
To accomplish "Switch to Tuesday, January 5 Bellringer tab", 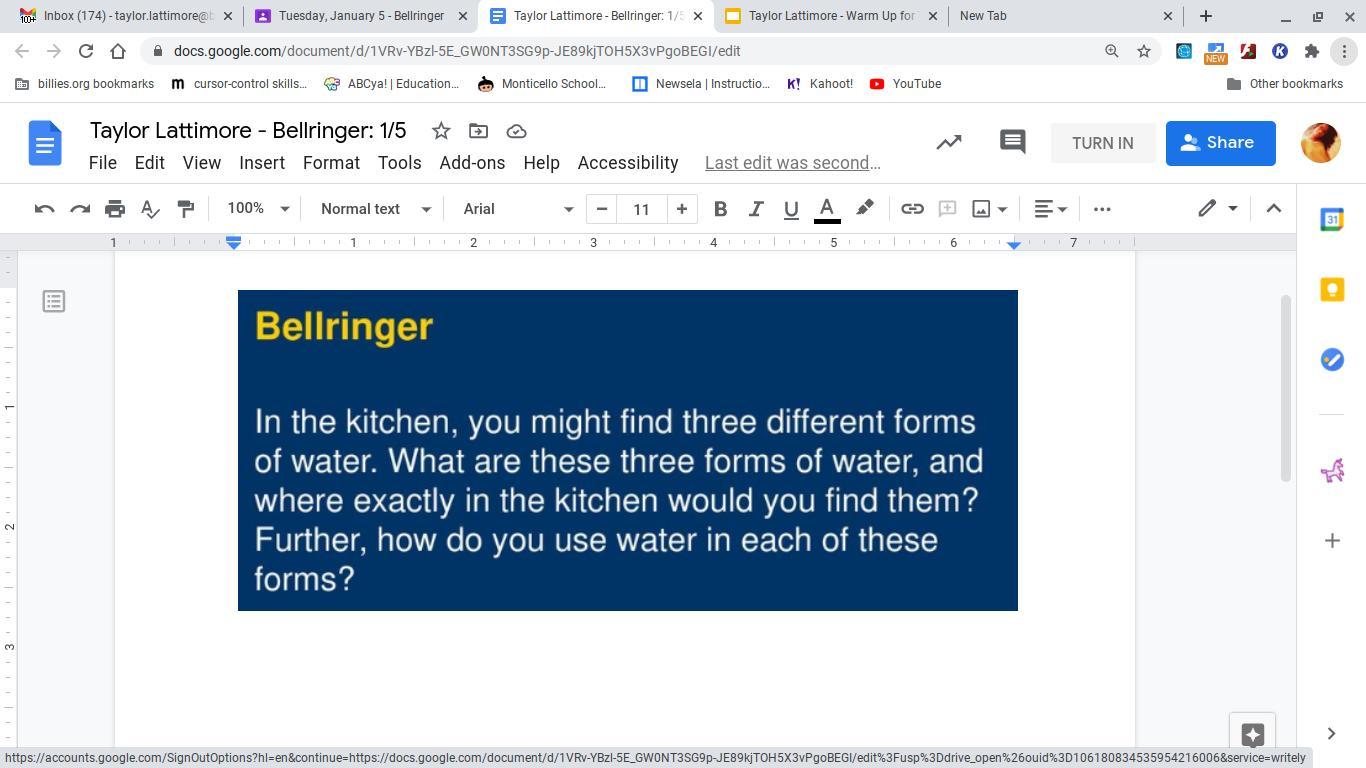I will (x=360, y=16).
